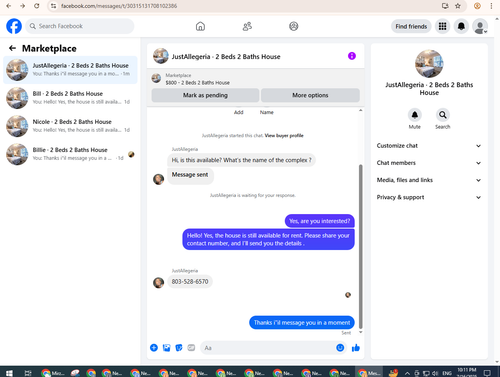Open the Windows Start button

pyautogui.click(x=9, y=372)
